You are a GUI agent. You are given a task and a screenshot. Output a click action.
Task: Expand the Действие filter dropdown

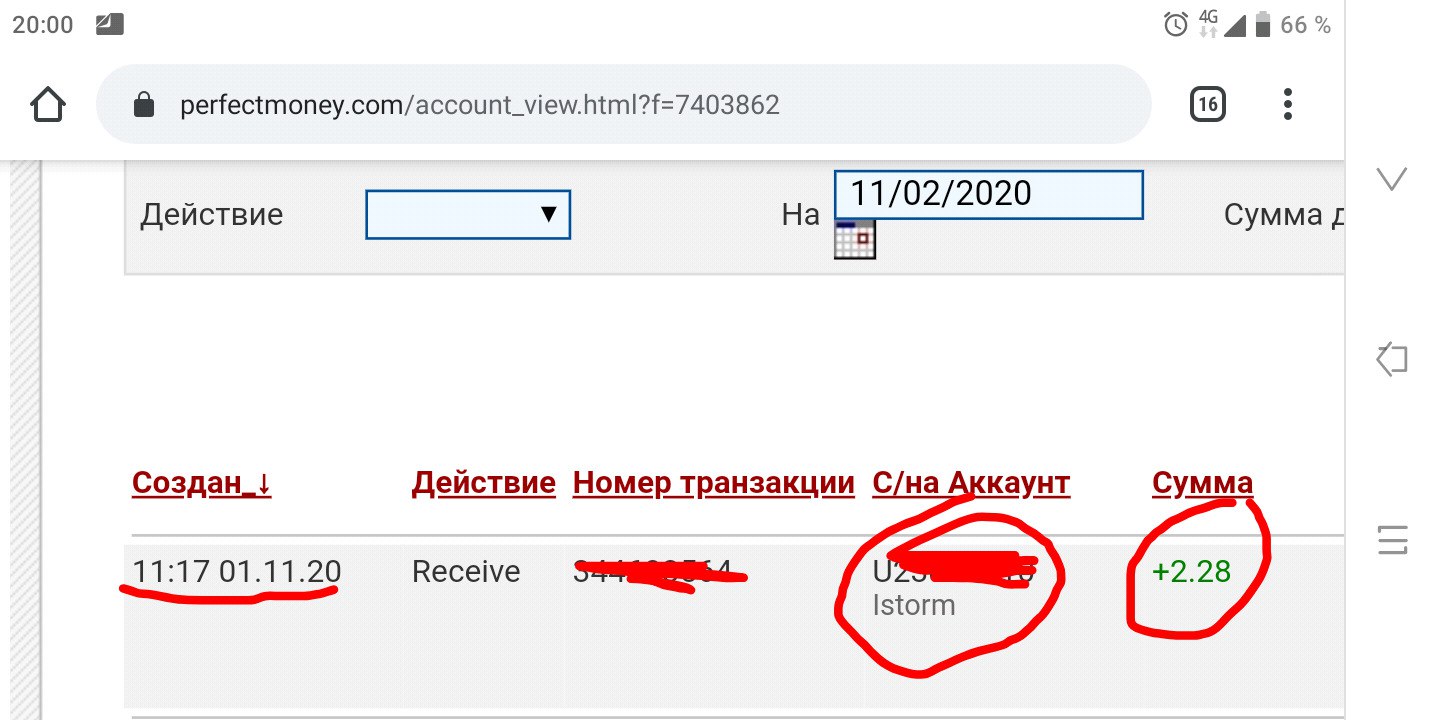tap(468, 214)
